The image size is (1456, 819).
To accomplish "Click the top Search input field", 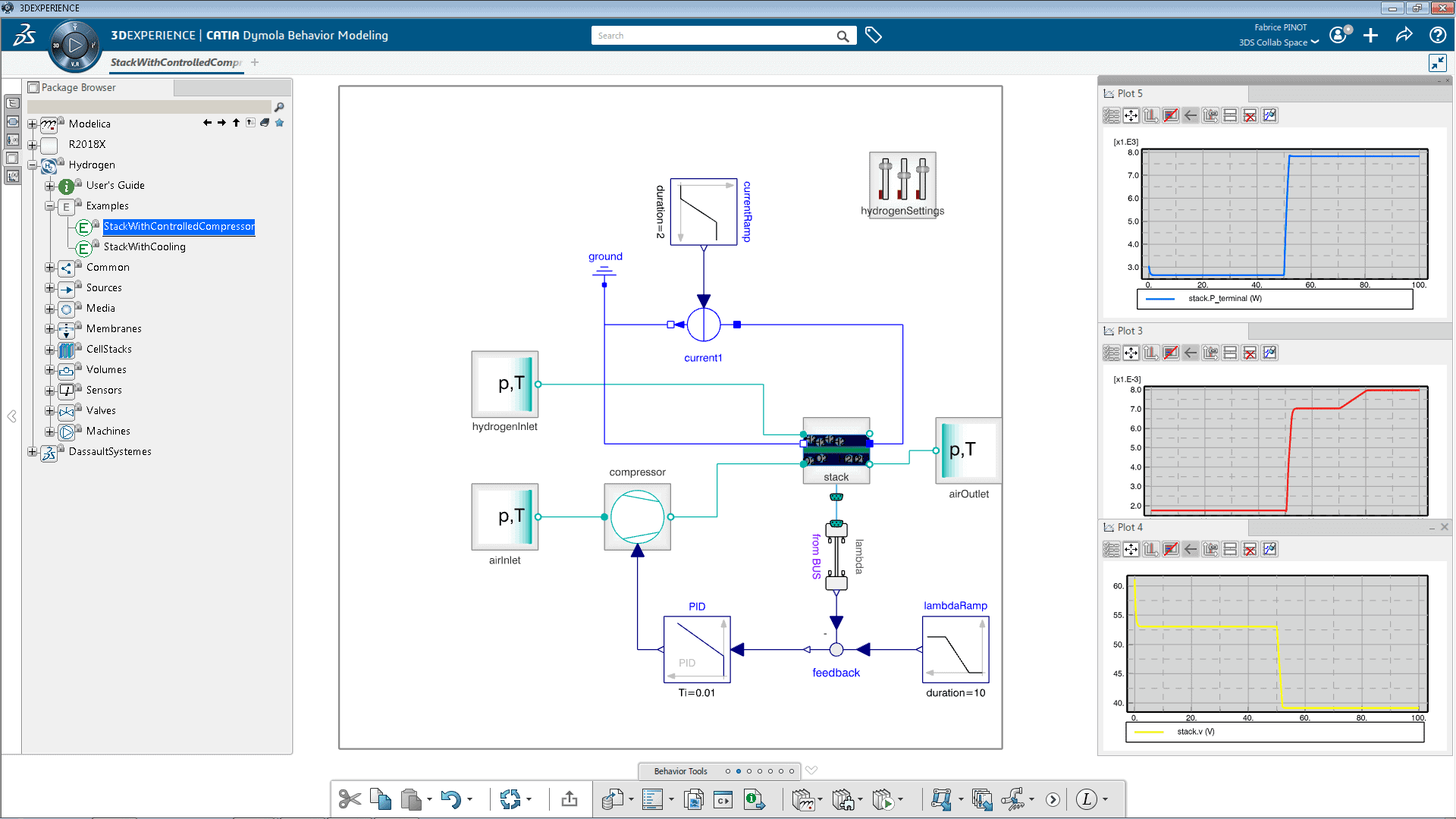I will [x=713, y=36].
